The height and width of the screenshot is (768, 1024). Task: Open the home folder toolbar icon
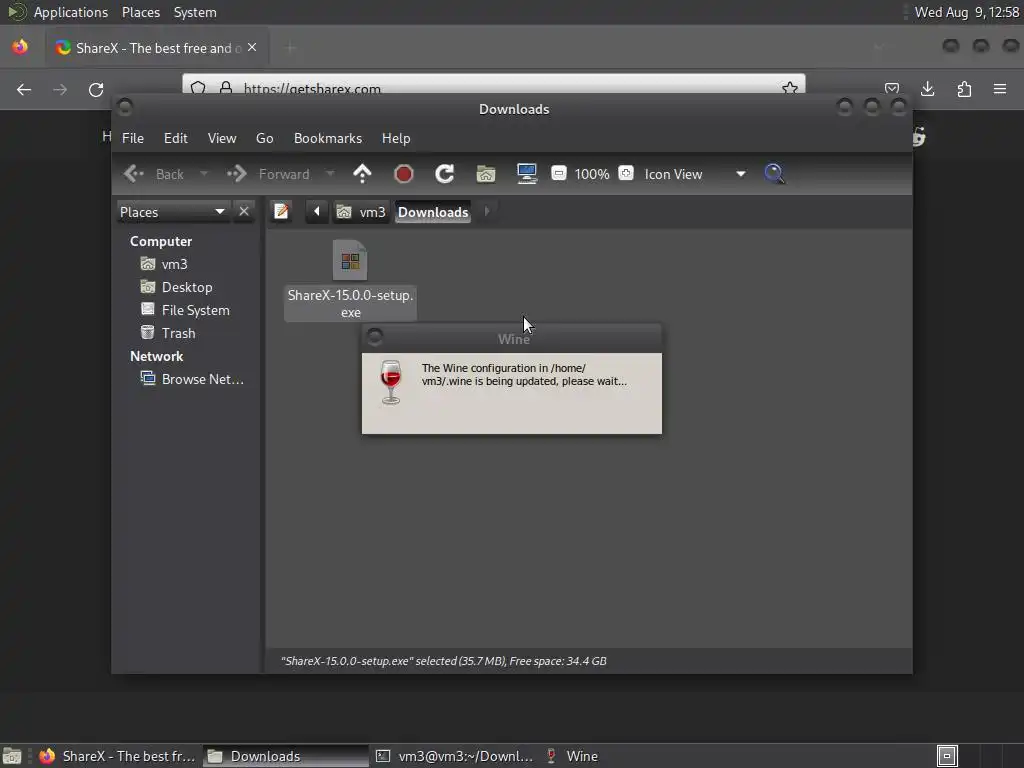pyautogui.click(x=486, y=174)
